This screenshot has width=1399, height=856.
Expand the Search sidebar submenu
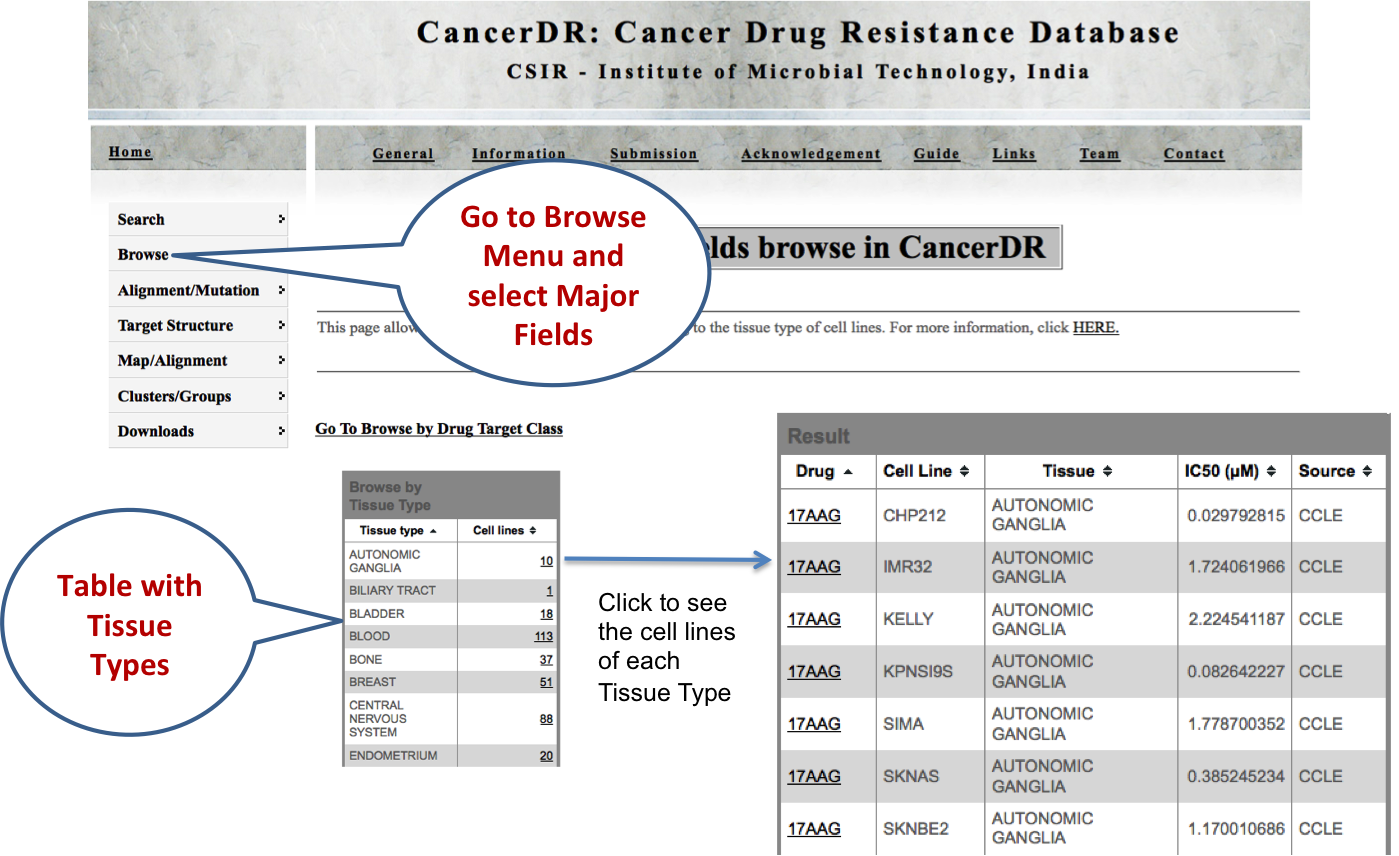198,220
